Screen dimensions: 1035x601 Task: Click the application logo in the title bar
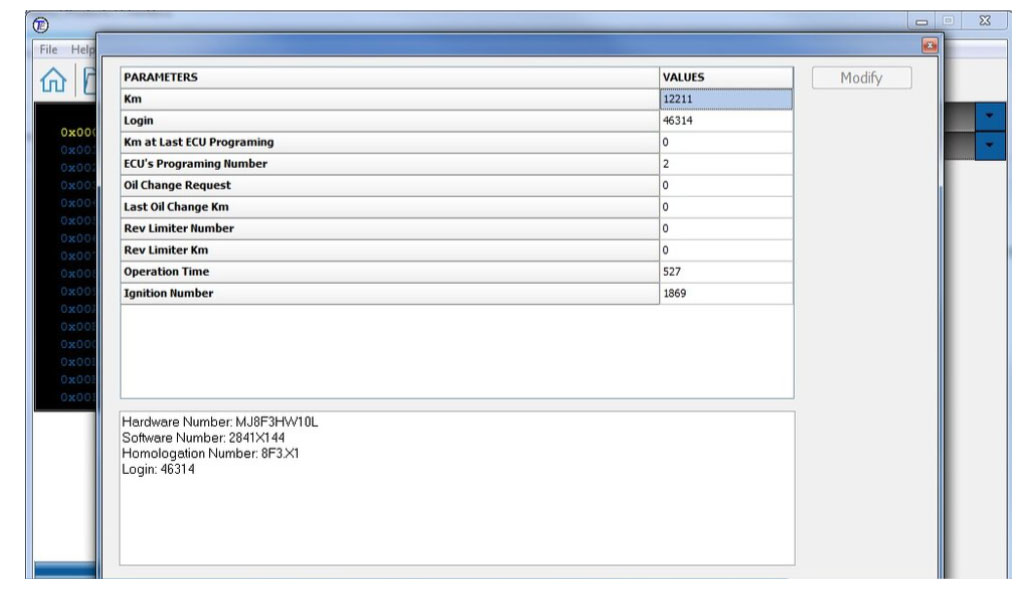(x=42, y=24)
